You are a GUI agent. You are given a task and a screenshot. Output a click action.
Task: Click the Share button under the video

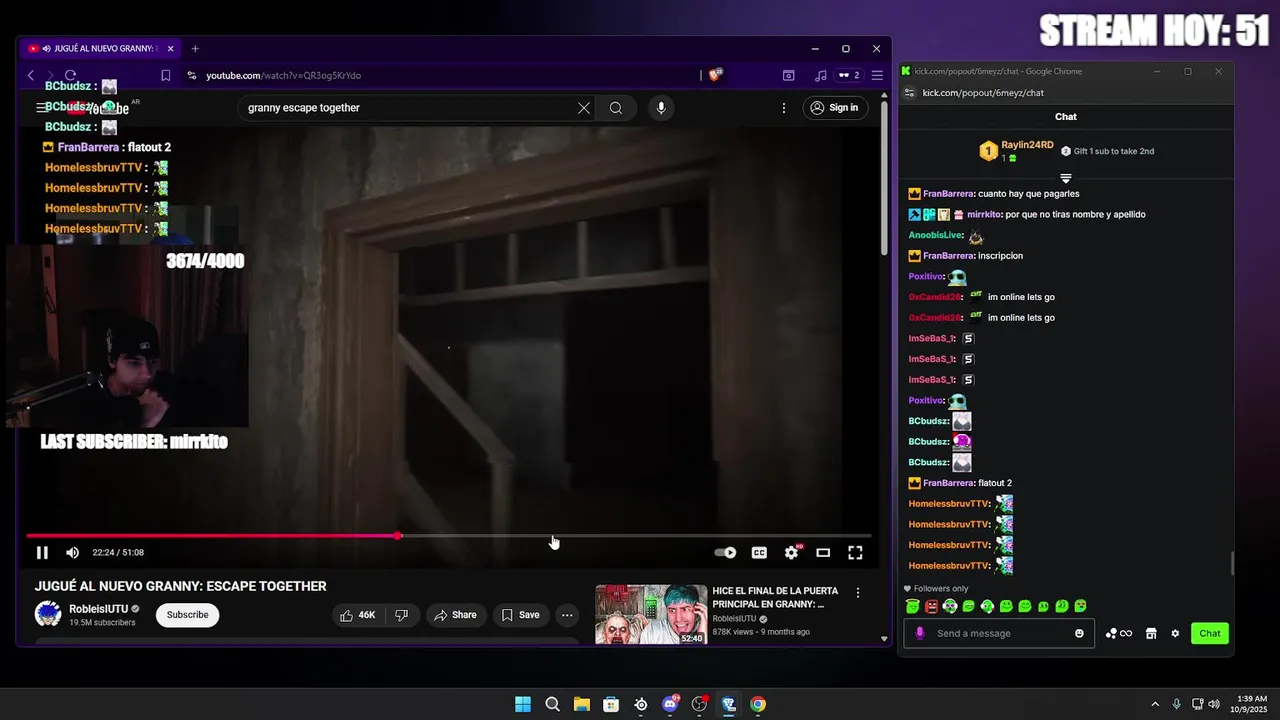[455, 615]
